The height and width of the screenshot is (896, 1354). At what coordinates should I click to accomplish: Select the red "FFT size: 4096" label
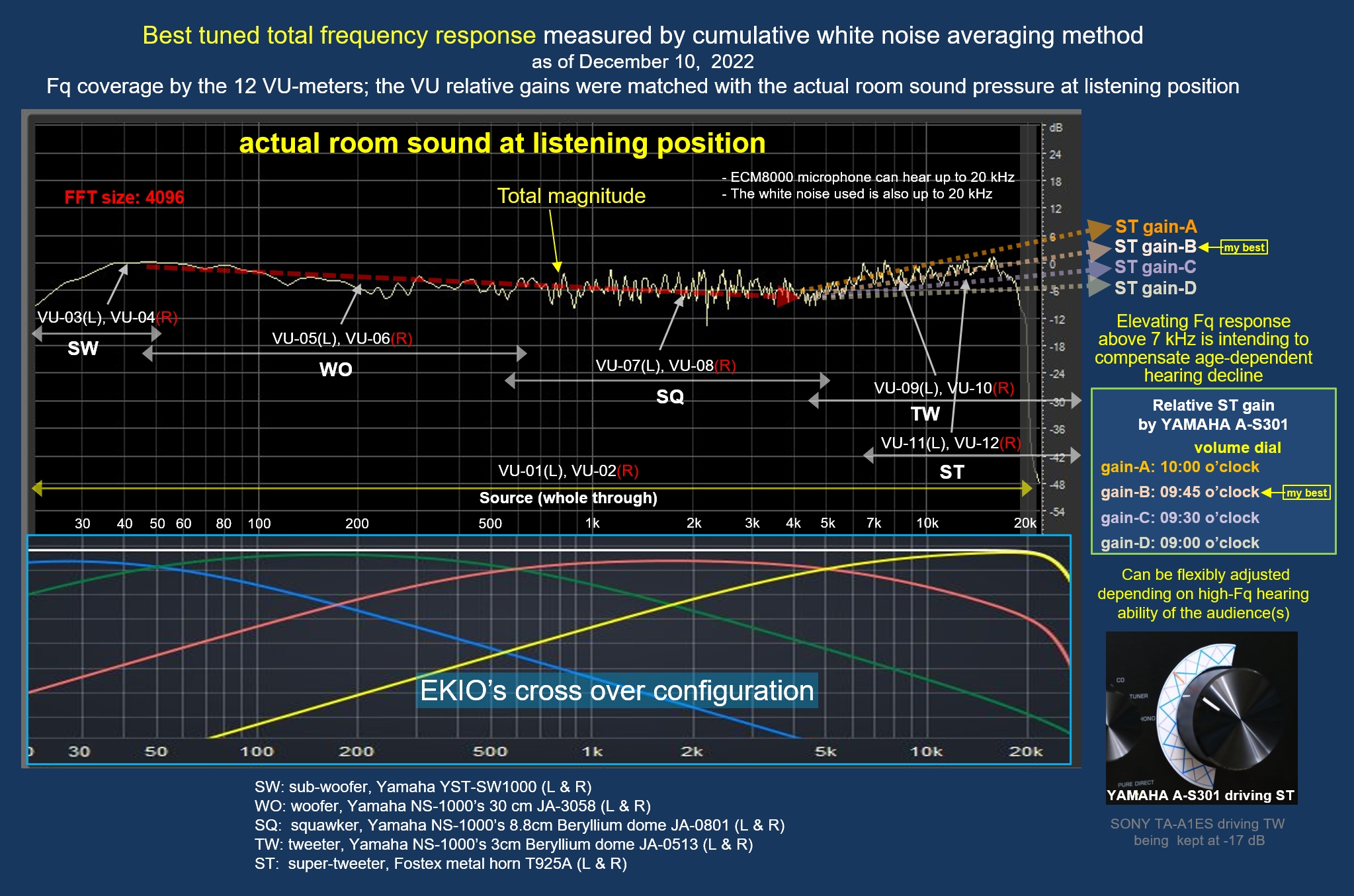124,197
